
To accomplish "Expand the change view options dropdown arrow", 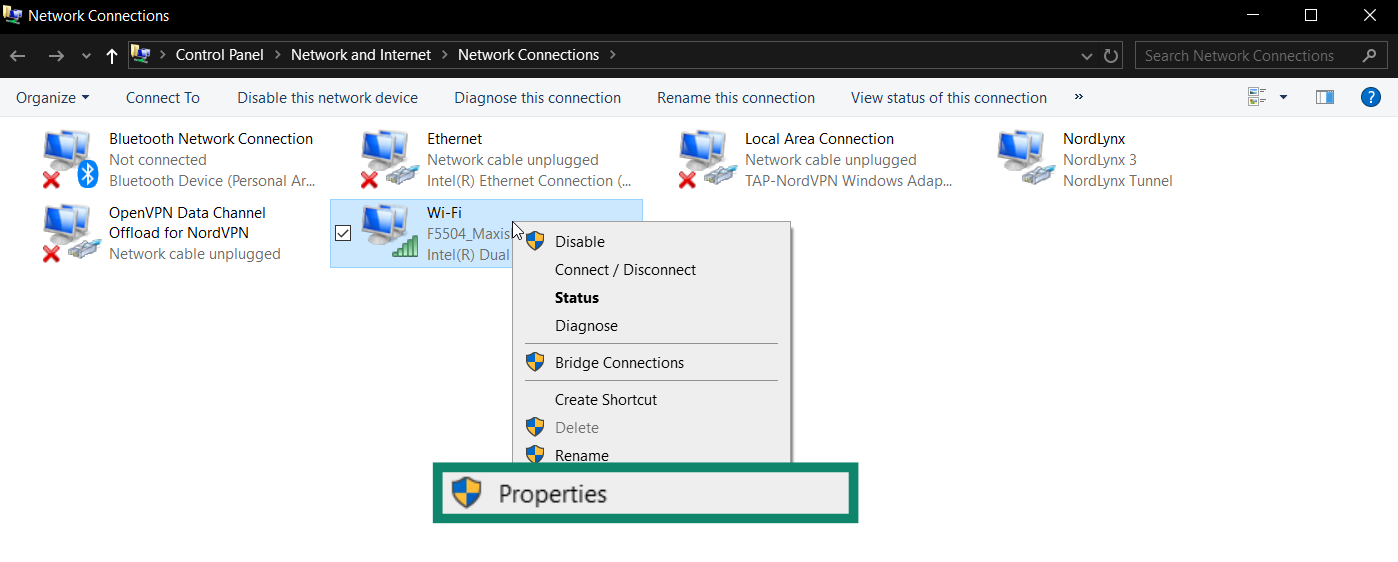I will coord(1283,97).
